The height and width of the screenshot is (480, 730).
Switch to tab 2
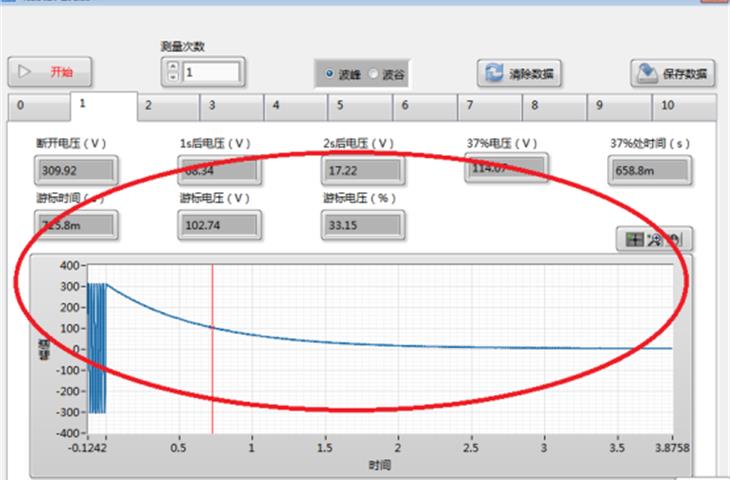pos(167,104)
